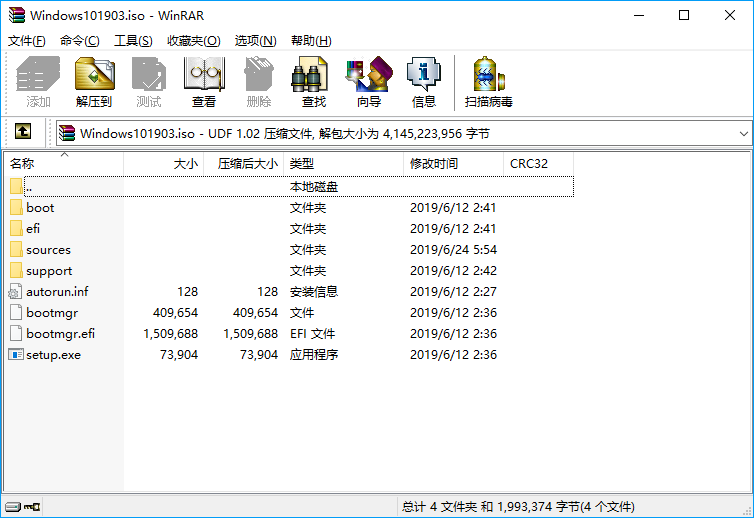Click the bootmgr.efi file icon
Screen dimensions: 754x518
pyautogui.click(x=16, y=333)
